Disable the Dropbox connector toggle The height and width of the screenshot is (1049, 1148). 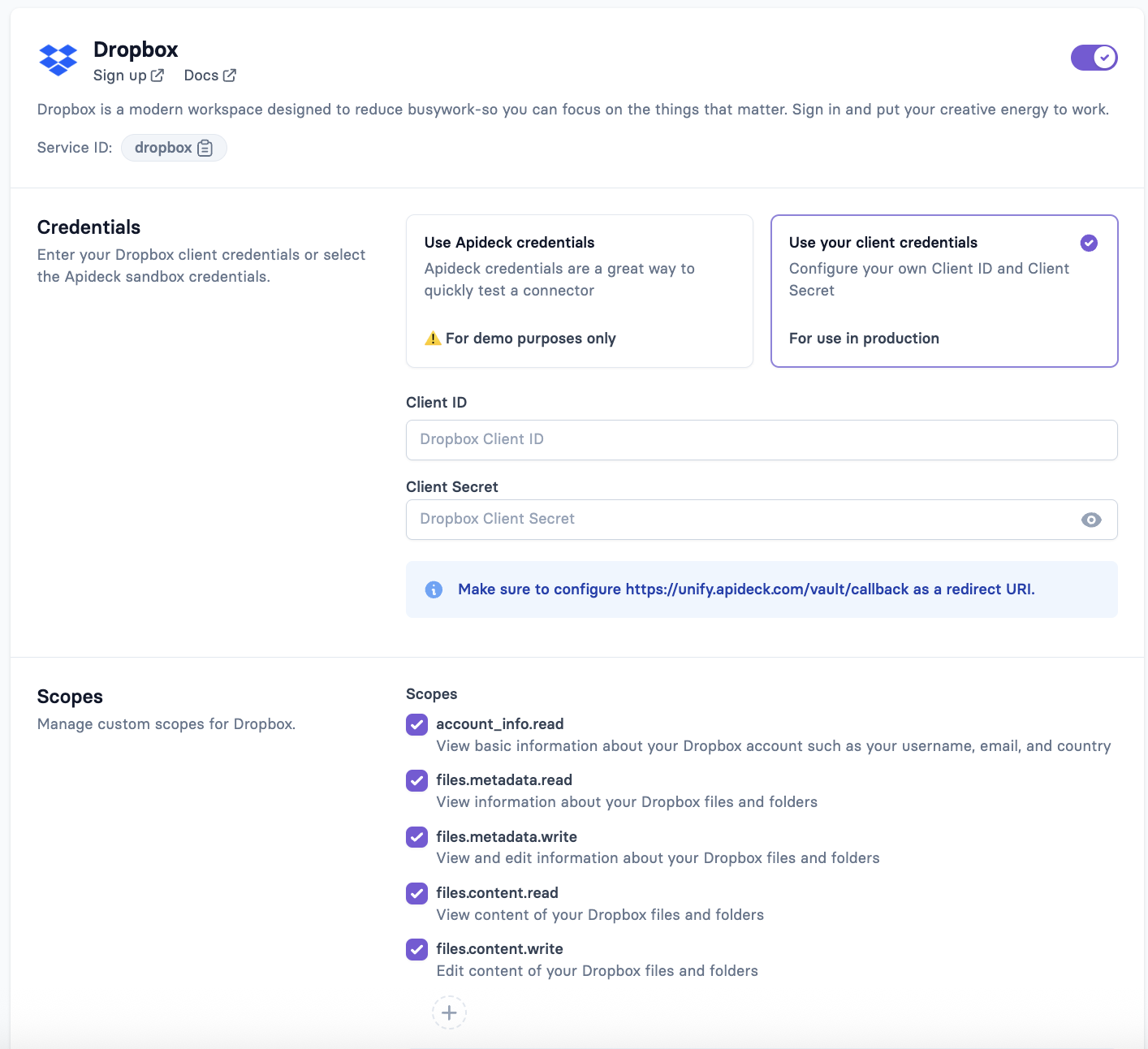click(1094, 58)
